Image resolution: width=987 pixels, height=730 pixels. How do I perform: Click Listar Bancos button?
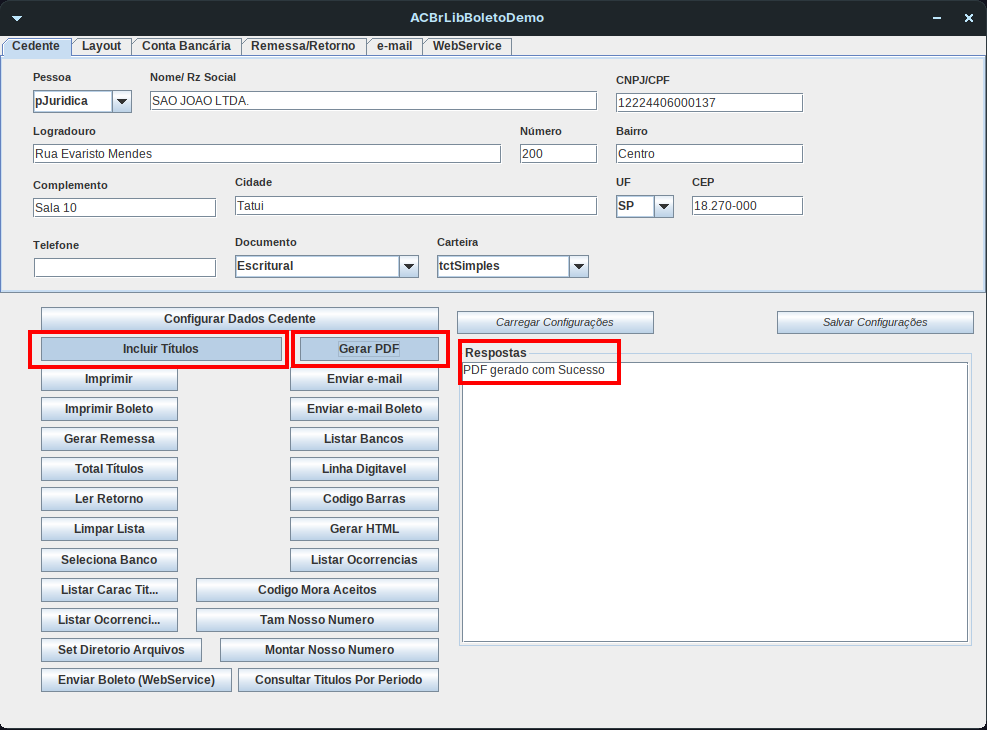pyautogui.click(x=364, y=439)
